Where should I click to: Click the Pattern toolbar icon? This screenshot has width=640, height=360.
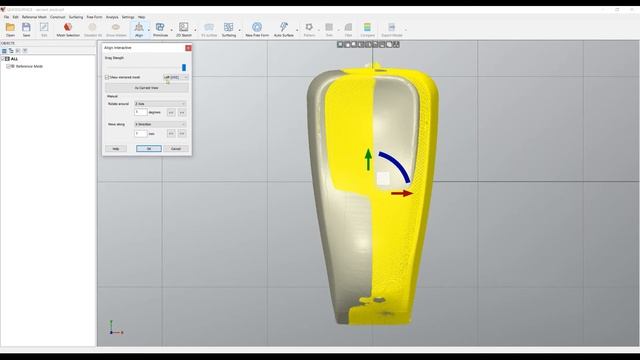(309, 27)
